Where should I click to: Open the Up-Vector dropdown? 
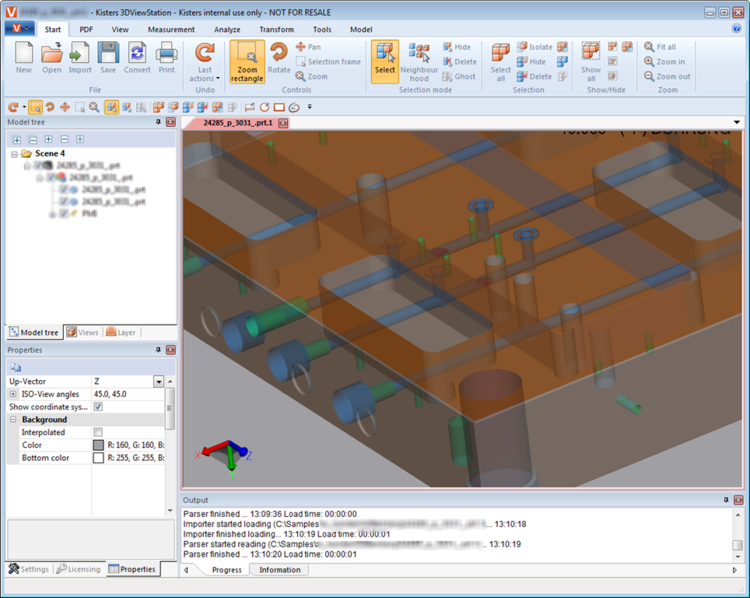pos(158,381)
